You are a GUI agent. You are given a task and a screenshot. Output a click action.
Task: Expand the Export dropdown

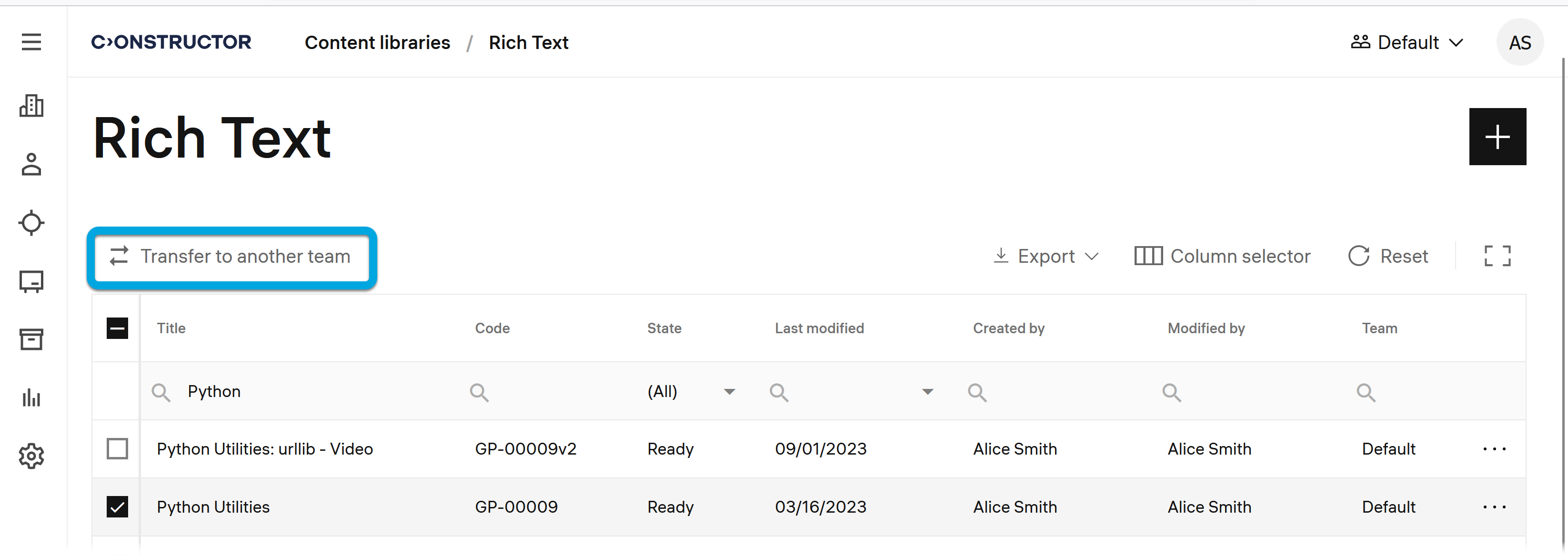[1046, 256]
